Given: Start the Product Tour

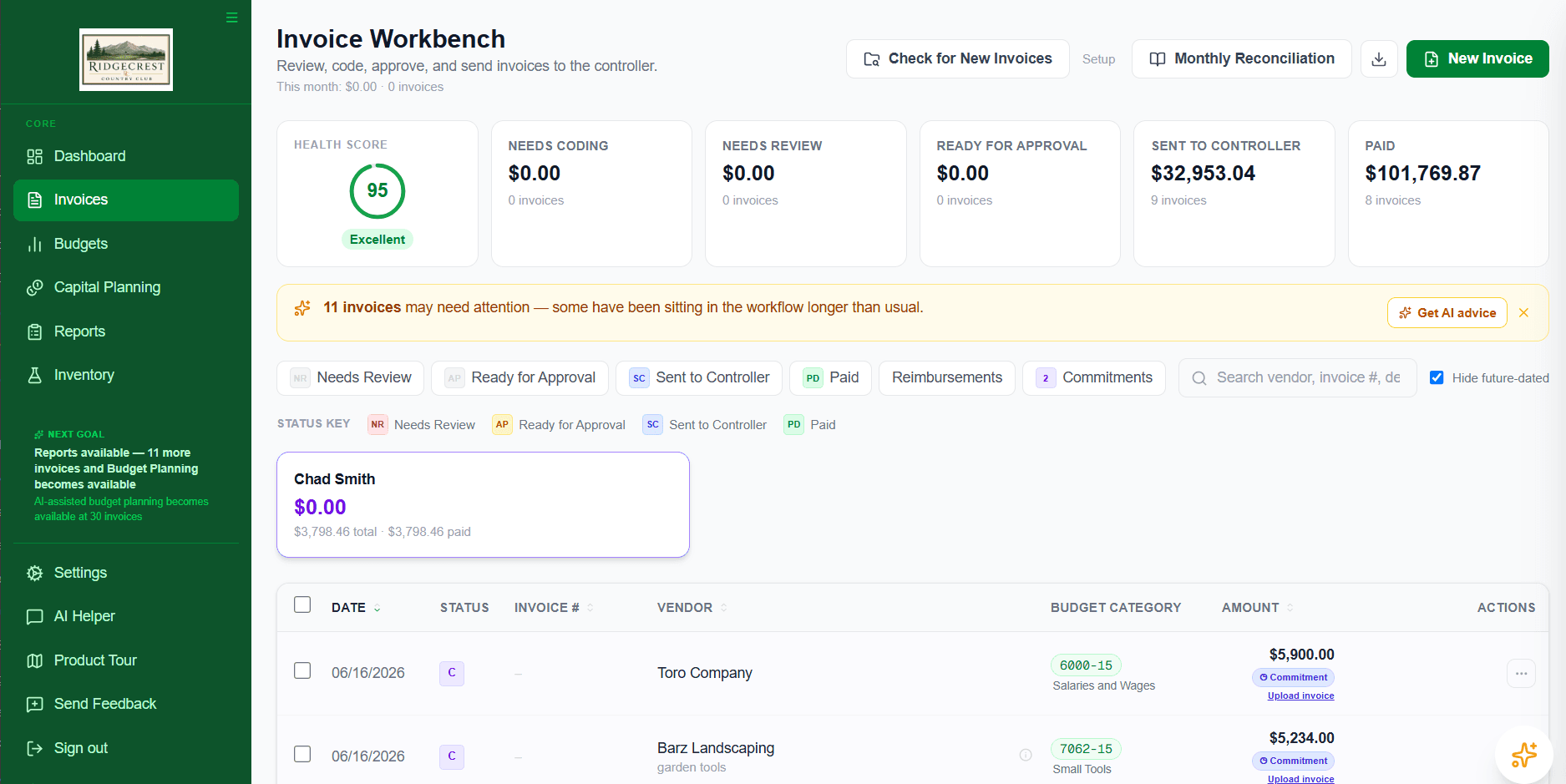Looking at the screenshot, I should (126, 660).
